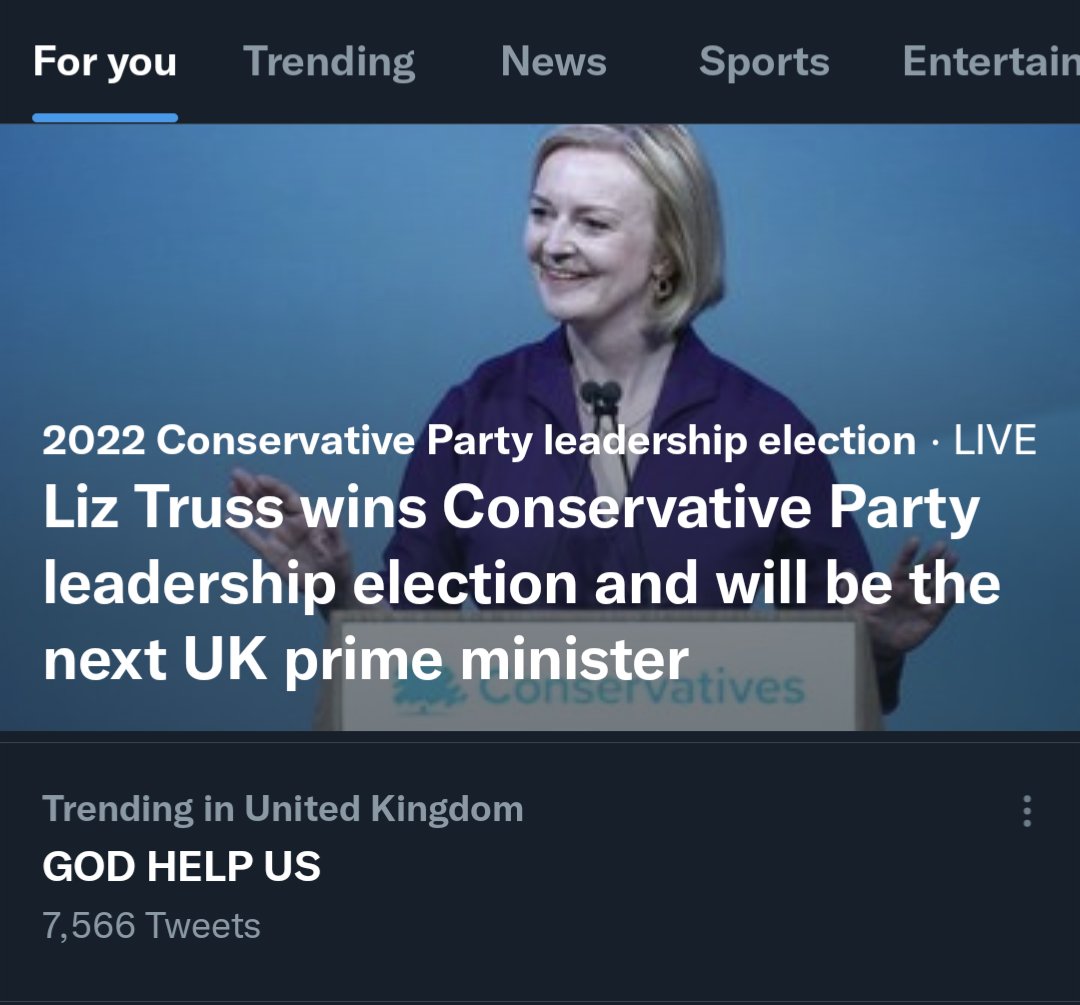
Task: Click the 2022 Conservative Party leadership election label
Action: (479, 439)
